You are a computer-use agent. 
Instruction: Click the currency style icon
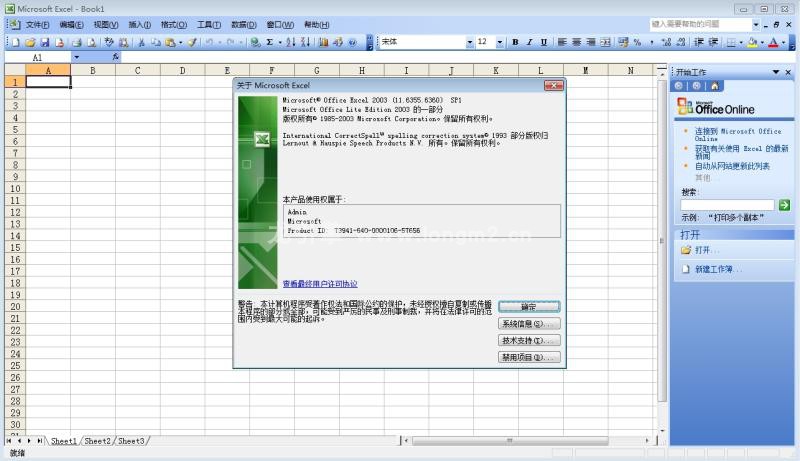pos(623,42)
